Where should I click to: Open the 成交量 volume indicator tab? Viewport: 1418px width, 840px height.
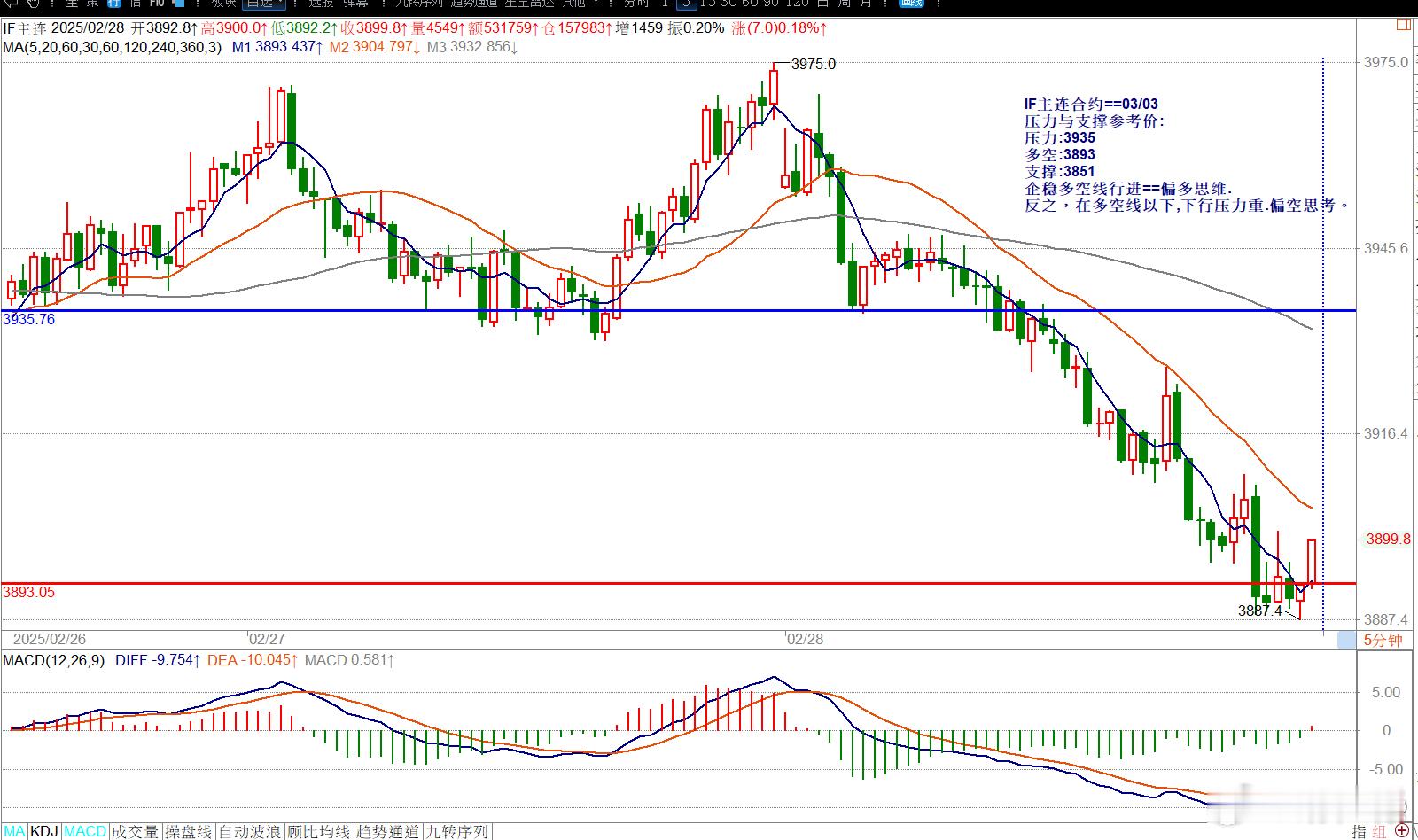pyautogui.click(x=136, y=831)
